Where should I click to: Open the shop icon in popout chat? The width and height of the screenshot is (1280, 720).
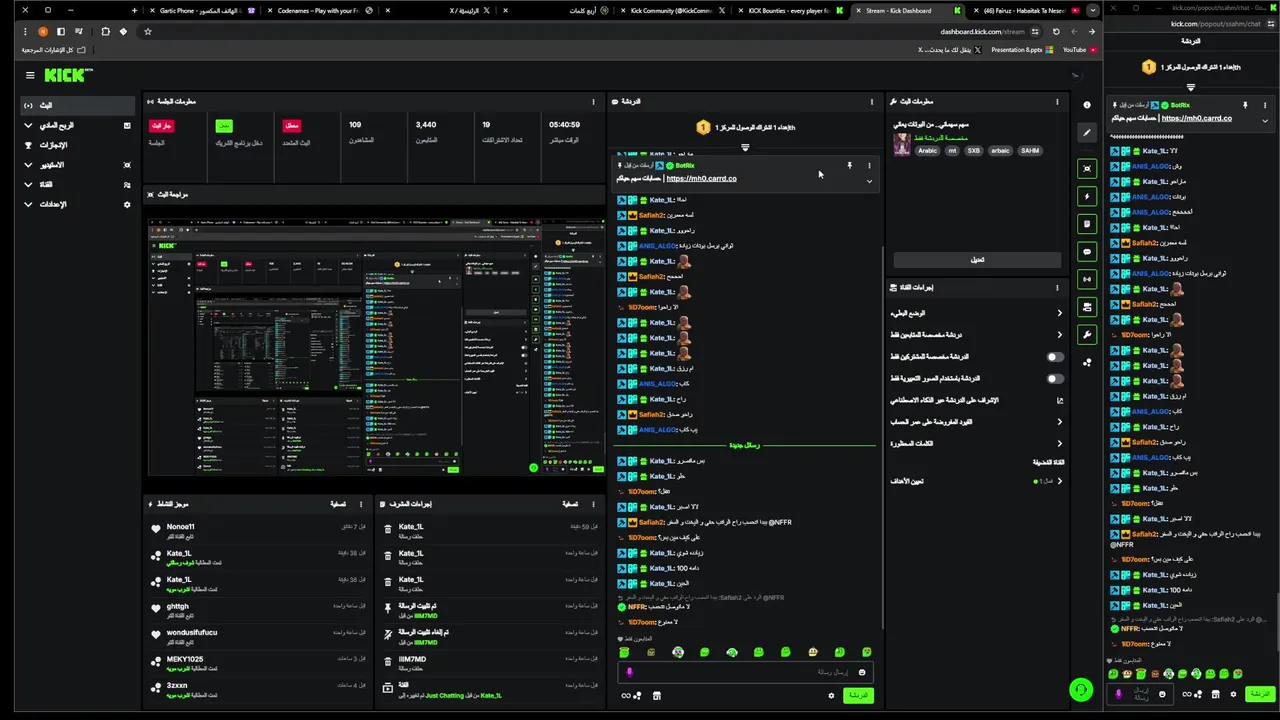coord(1215,694)
